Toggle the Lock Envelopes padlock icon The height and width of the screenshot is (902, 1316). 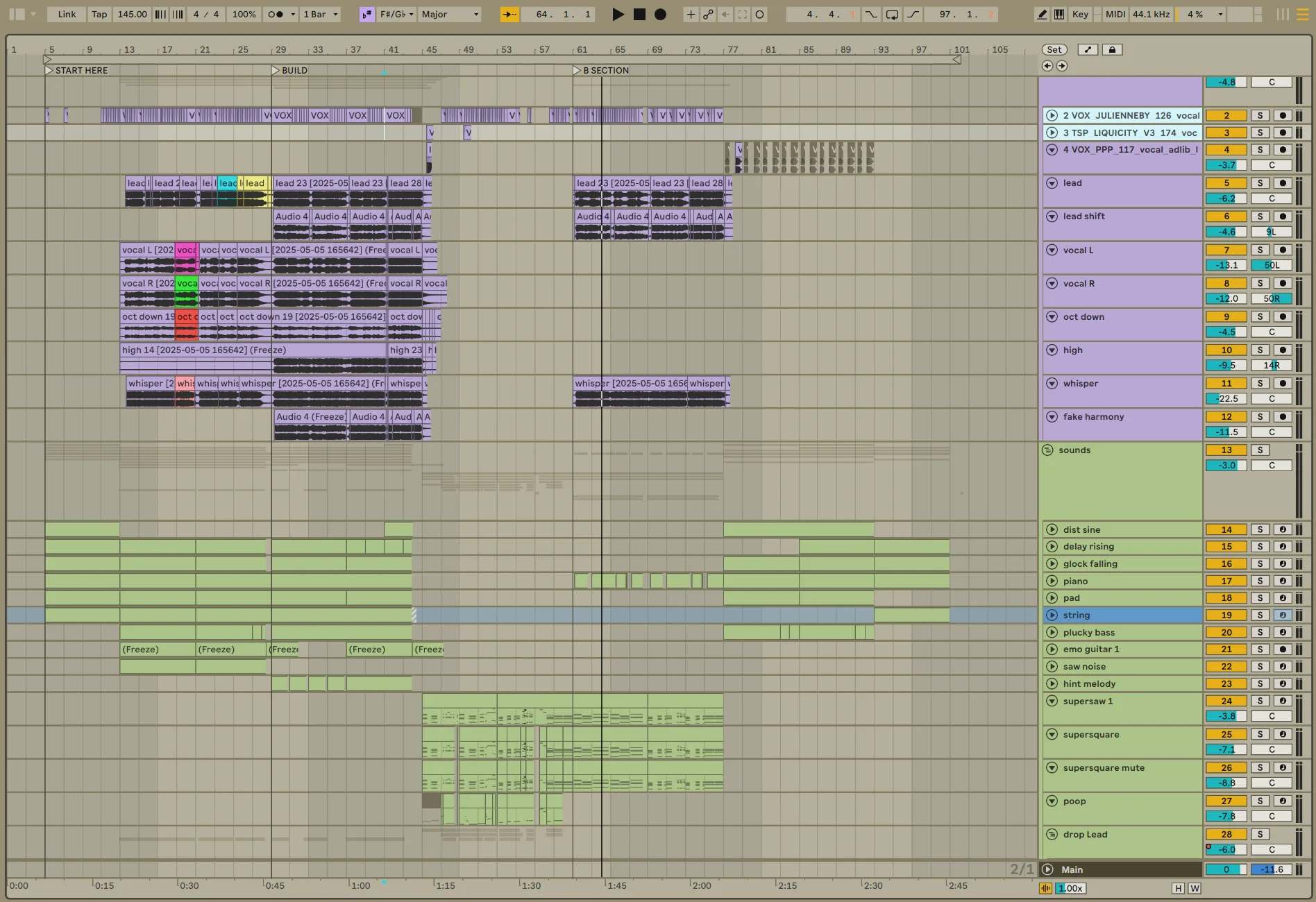(x=1113, y=49)
